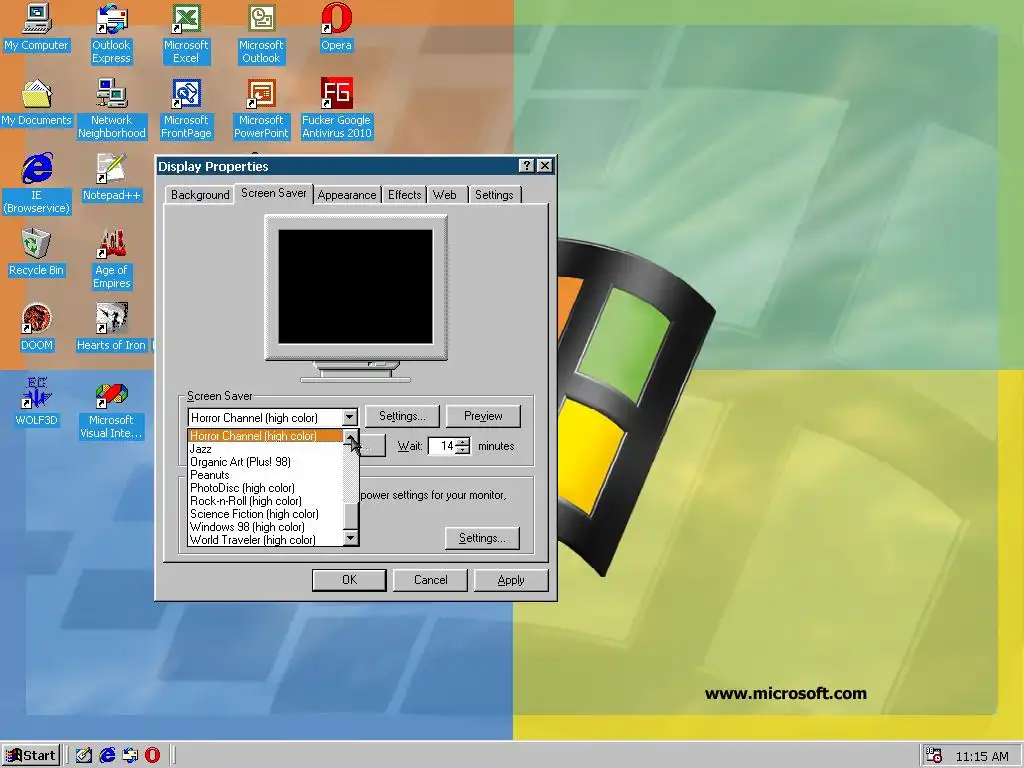Click the Start button on taskbar
Image resolution: width=1024 pixels, height=768 pixels.
pyautogui.click(x=31, y=756)
